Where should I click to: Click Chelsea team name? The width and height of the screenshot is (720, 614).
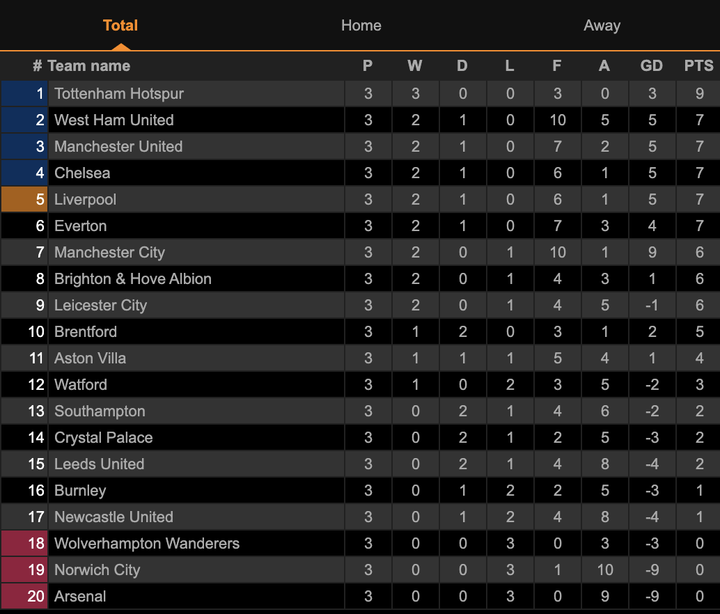[x=82, y=173]
